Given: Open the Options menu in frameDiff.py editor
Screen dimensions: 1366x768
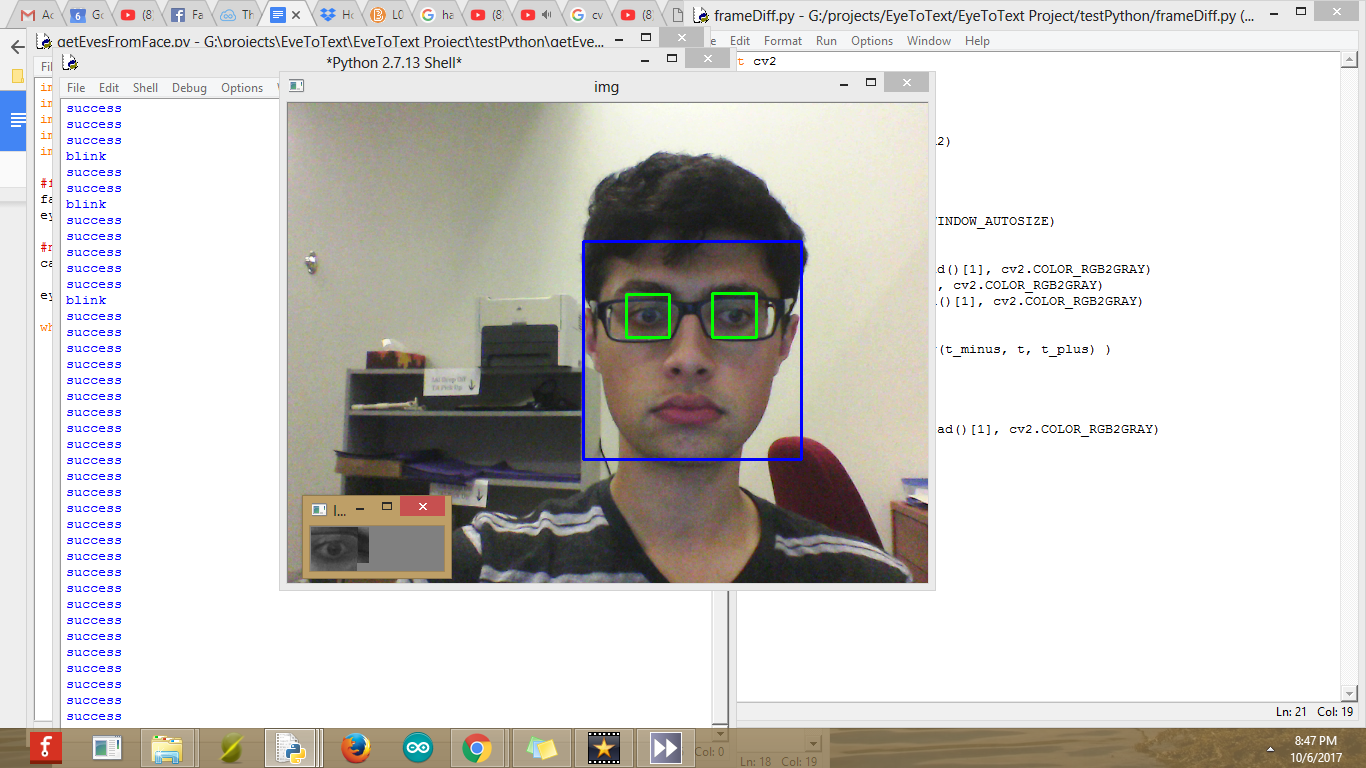Looking at the screenshot, I should 872,41.
